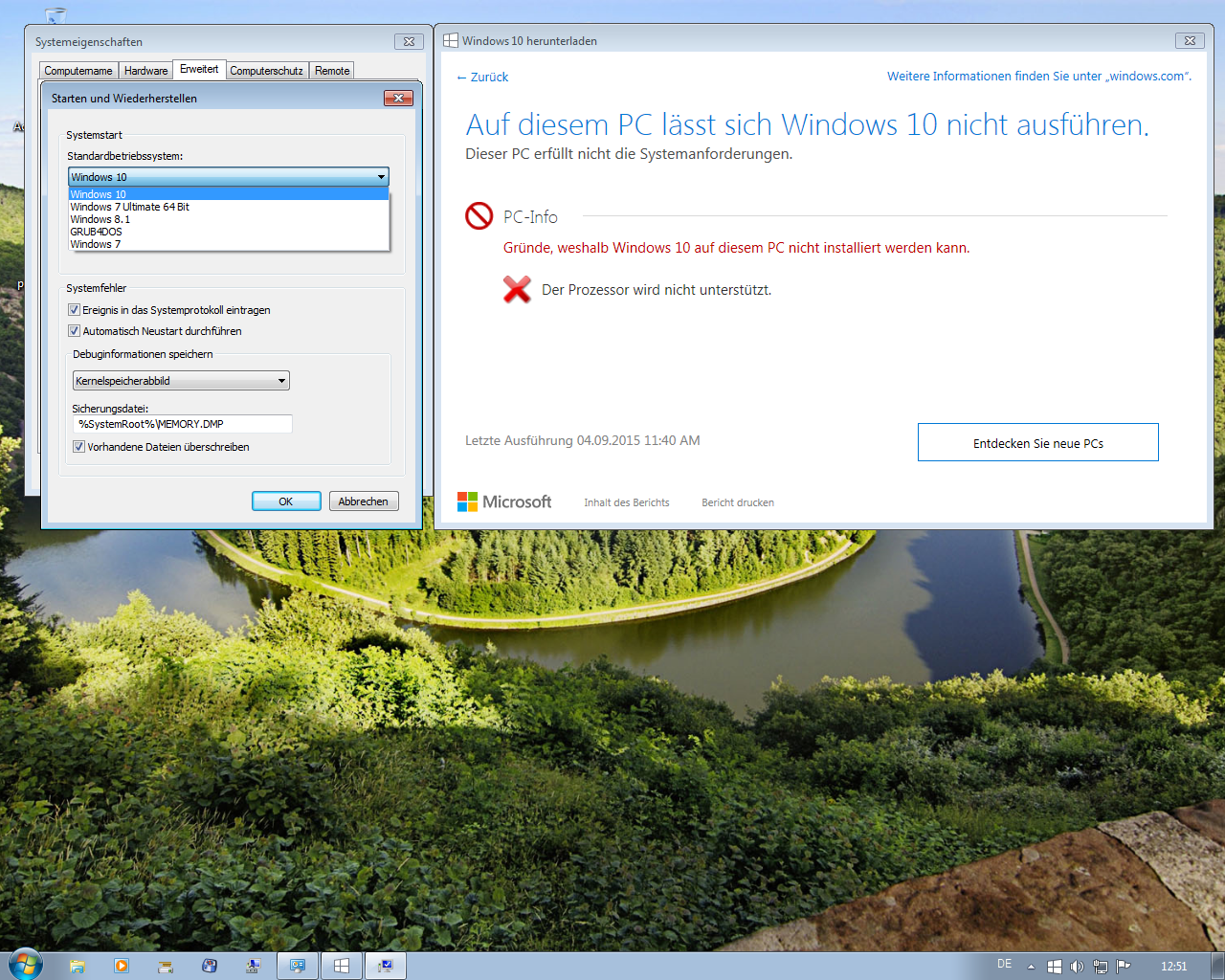Click the blue-red round taskbar icon

tap(210, 966)
